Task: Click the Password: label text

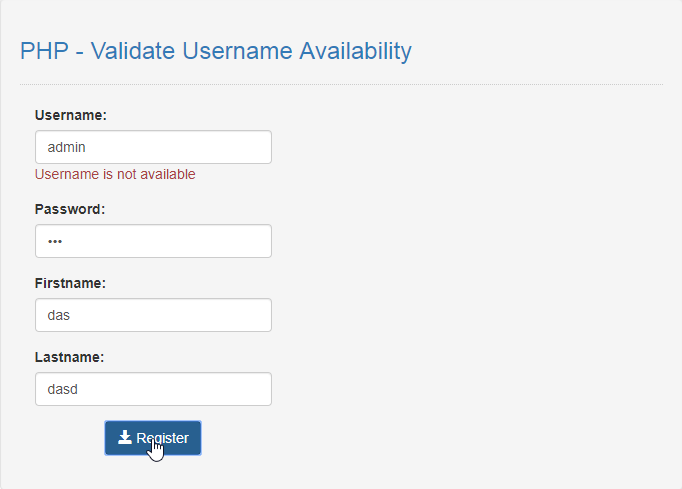Action: click(x=70, y=209)
